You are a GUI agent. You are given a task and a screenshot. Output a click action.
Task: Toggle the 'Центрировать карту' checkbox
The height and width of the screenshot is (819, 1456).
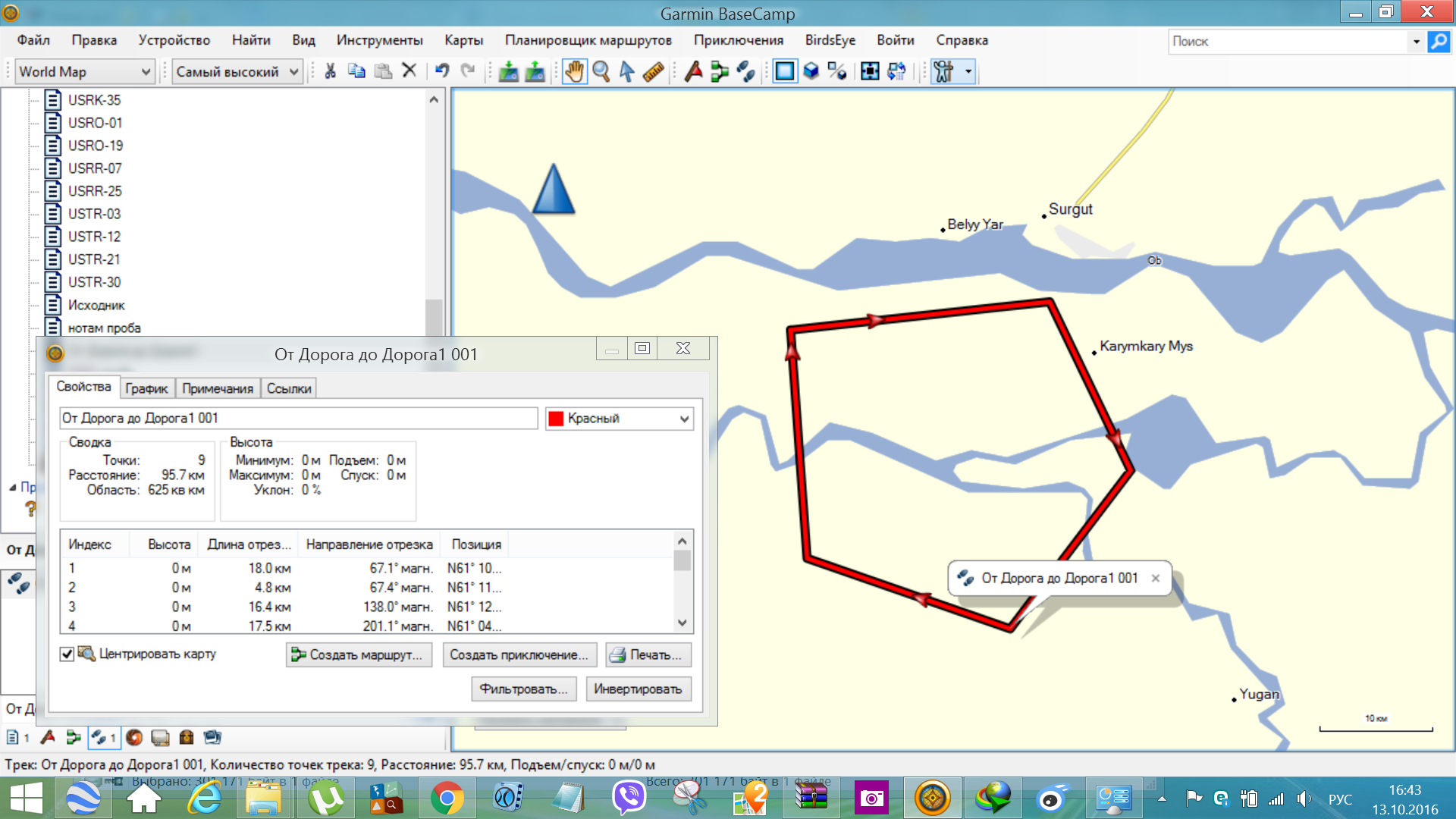tap(67, 654)
